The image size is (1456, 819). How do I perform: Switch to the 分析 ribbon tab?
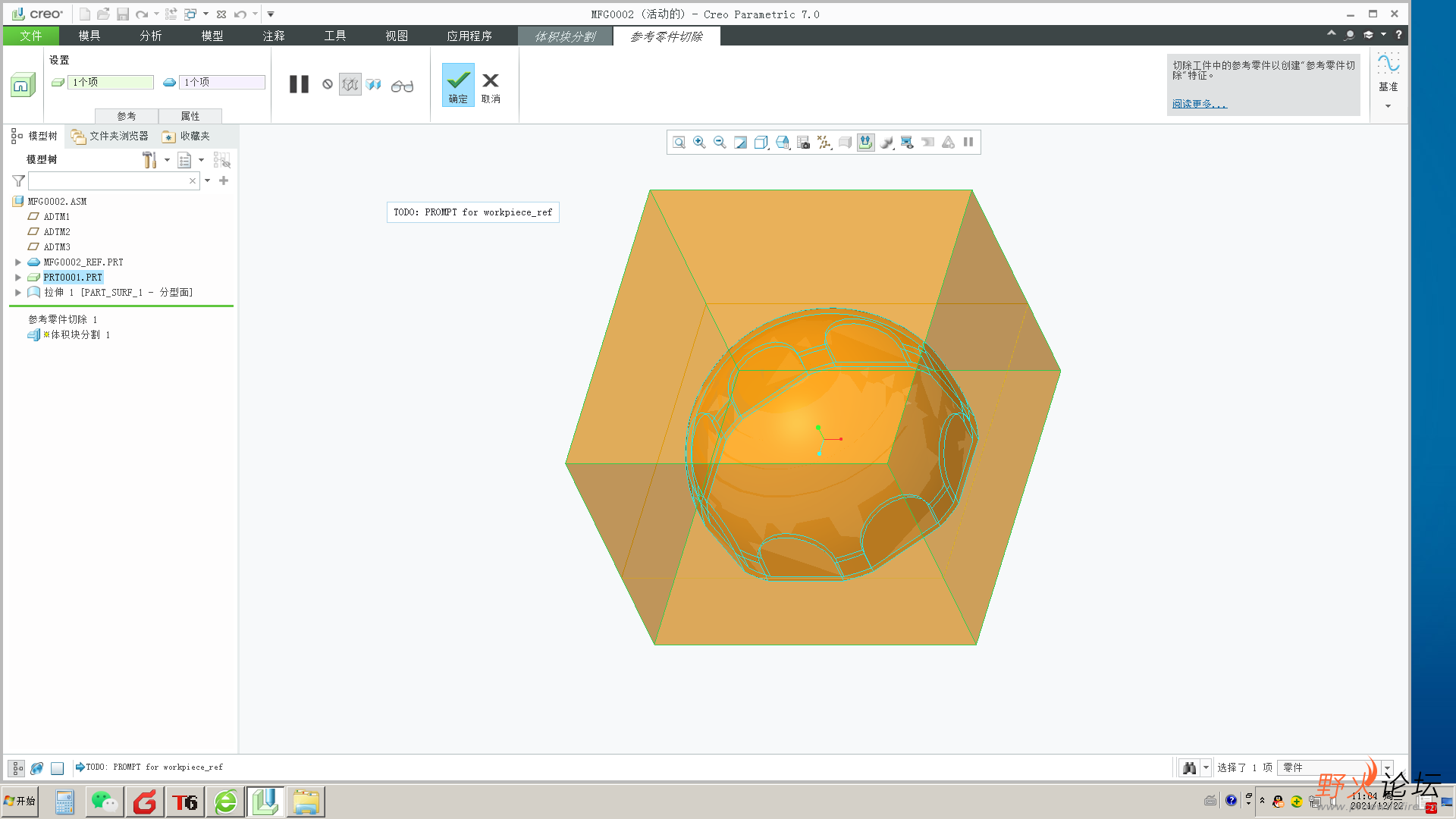(x=151, y=36)
